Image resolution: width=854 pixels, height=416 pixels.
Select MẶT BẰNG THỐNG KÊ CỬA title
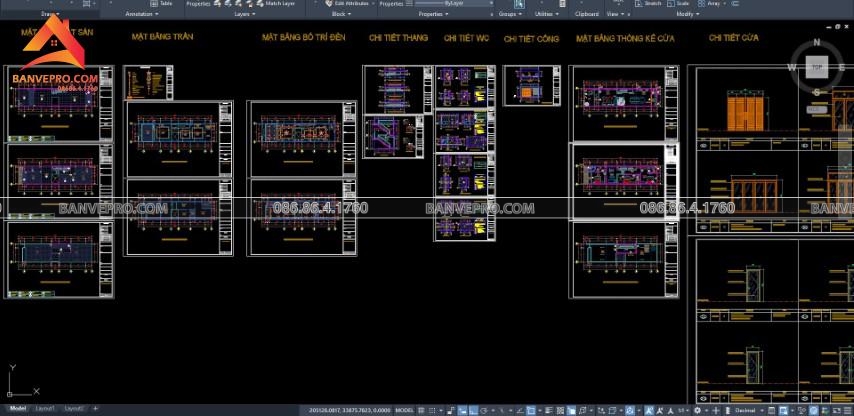[x=625, y=38]
